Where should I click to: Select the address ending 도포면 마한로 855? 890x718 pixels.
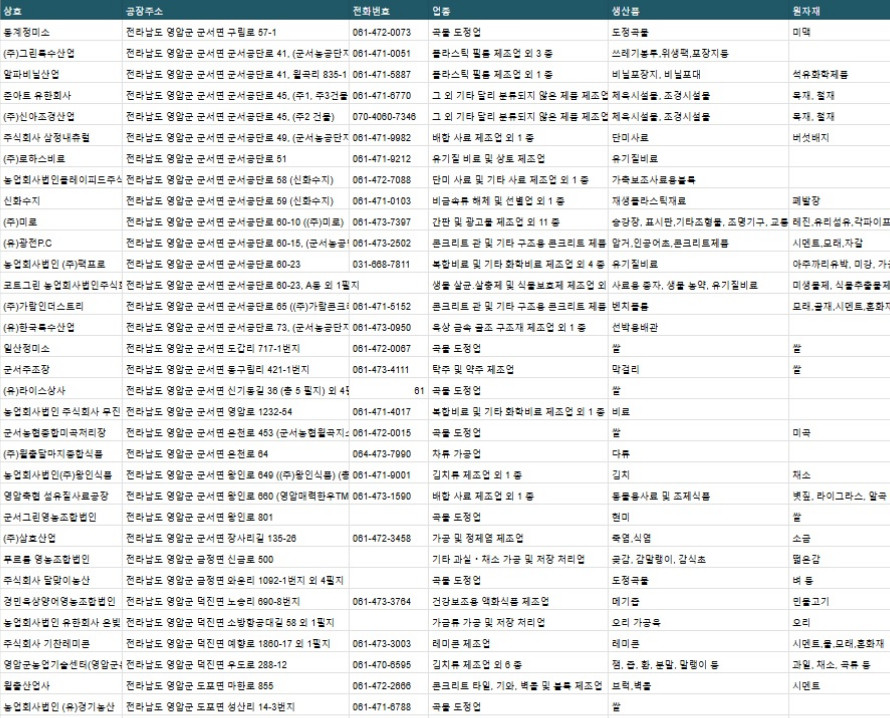[236, 686]
